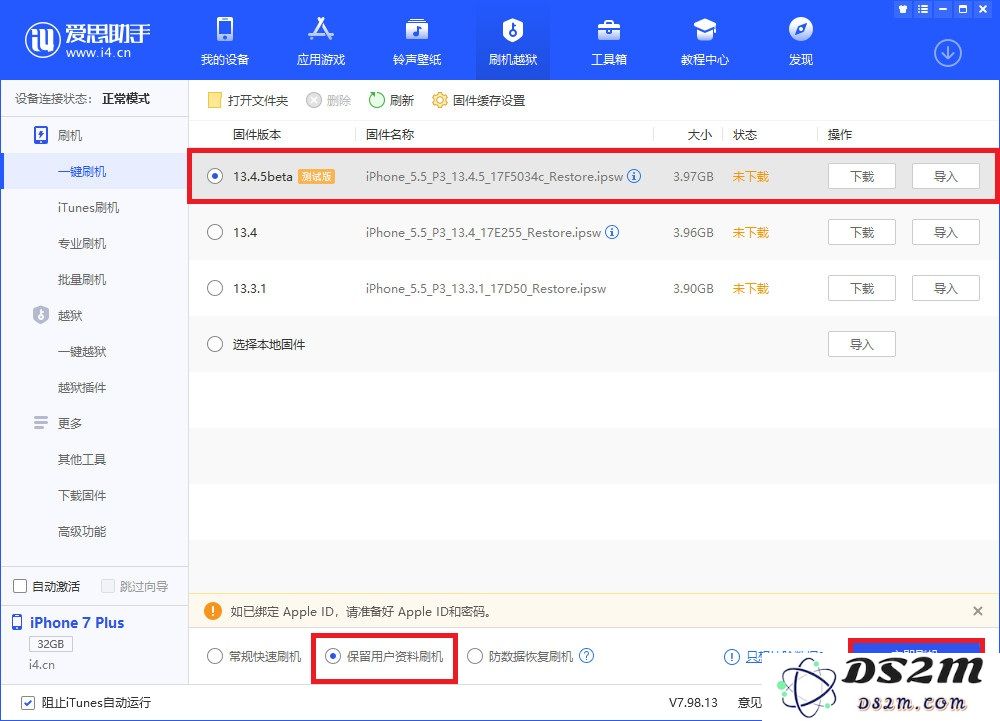Click the menu list icon in title bar
Image resolution: width=1000 pixels, height=721 pixels.
click(923, 9)
